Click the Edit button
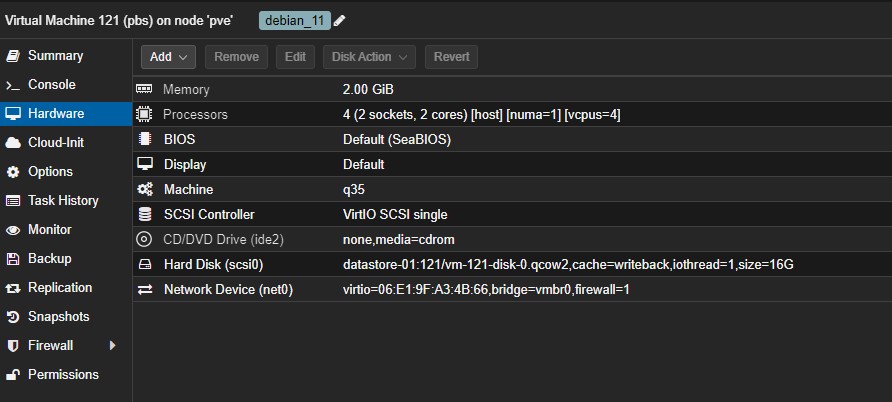The height and width of the screenshot is (402, 892). 295,57
